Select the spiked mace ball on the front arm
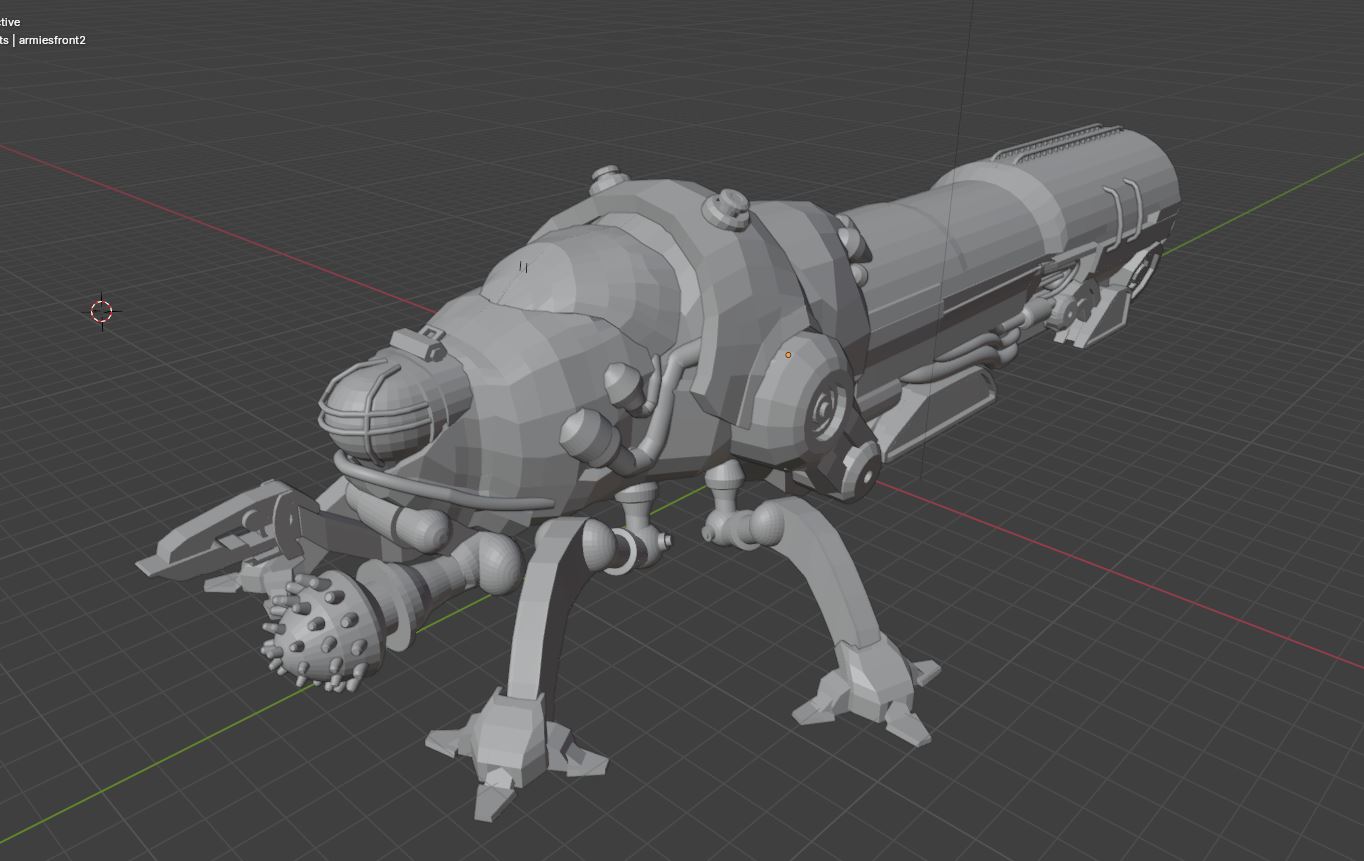The image size is (1364, 861). tap(310, 630)
